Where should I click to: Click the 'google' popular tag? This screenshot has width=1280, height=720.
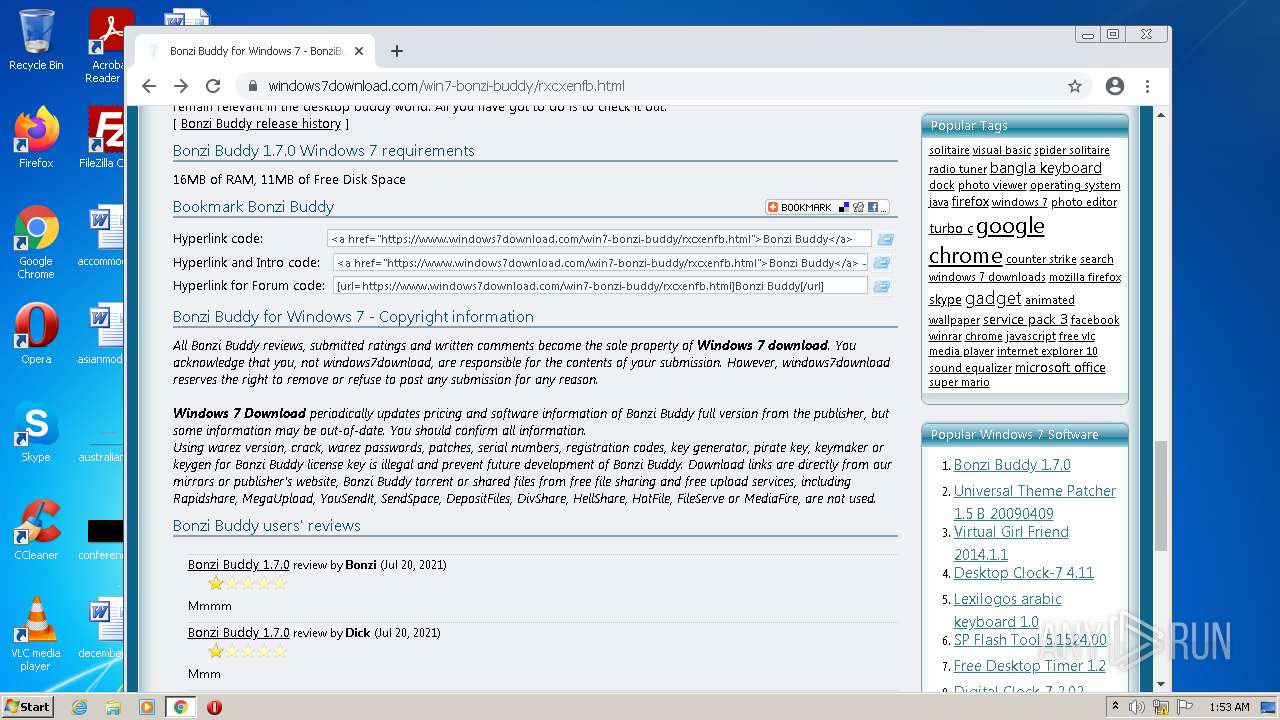[1010, 227]
